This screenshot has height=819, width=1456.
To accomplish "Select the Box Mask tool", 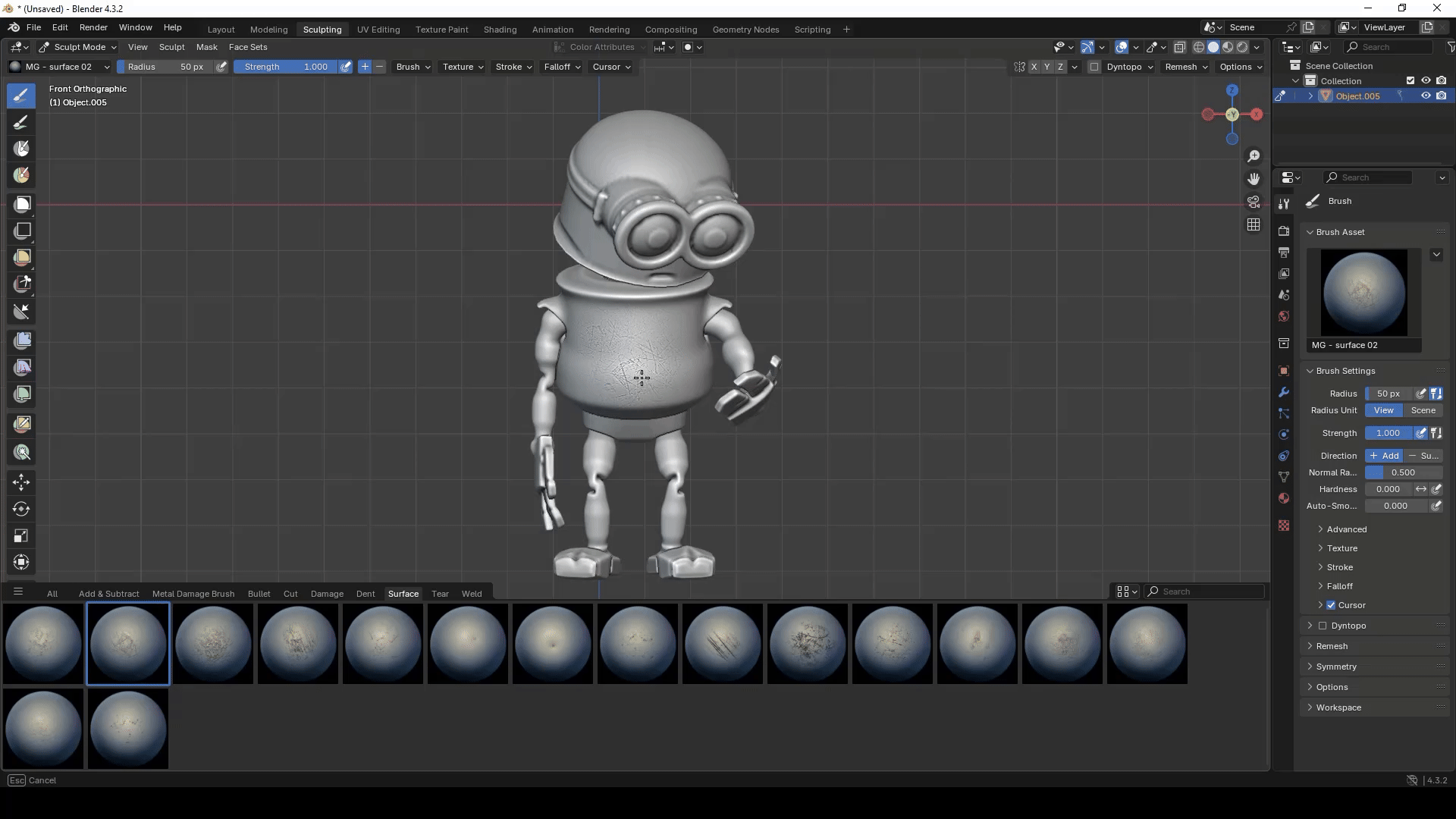I will [x=22, y=204].
